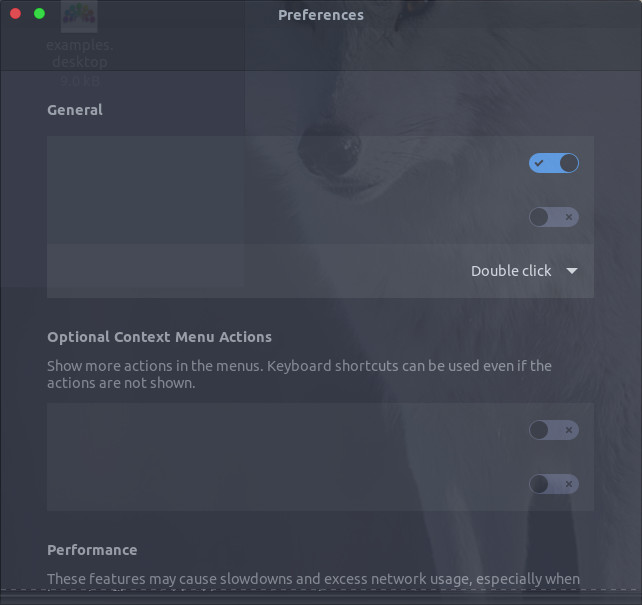Enable last switch under Optional Context Menu Actions

point(554,484)
